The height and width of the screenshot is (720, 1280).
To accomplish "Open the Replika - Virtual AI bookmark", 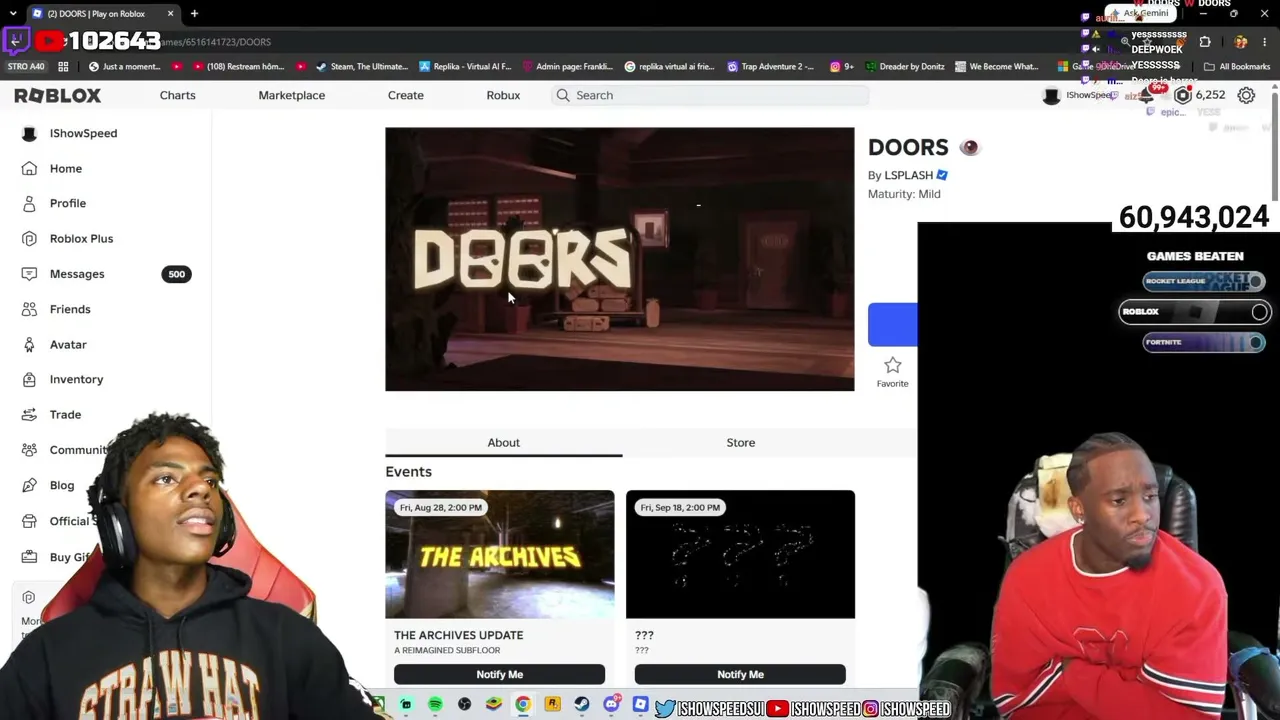I will click(465, 67).
